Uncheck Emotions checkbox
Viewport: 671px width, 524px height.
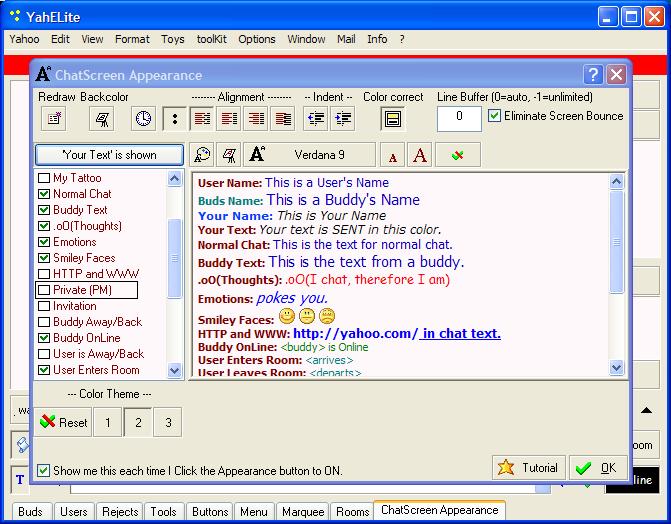click(44, 242)
